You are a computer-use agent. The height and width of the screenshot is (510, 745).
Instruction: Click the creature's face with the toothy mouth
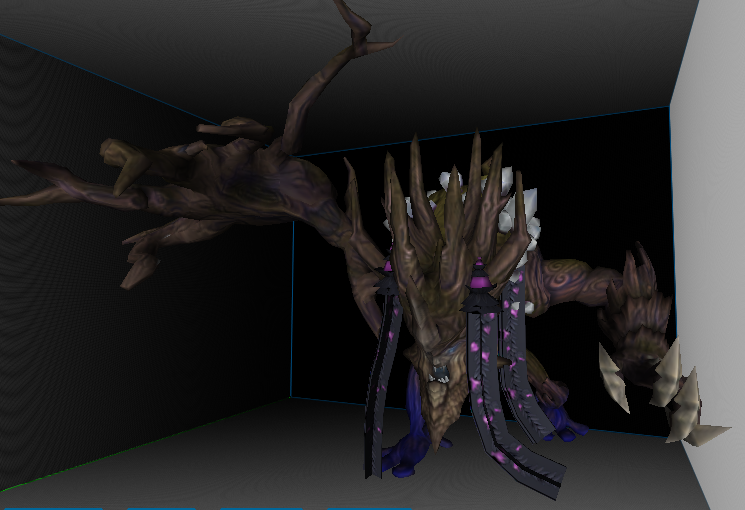click(x=439, y=380)
